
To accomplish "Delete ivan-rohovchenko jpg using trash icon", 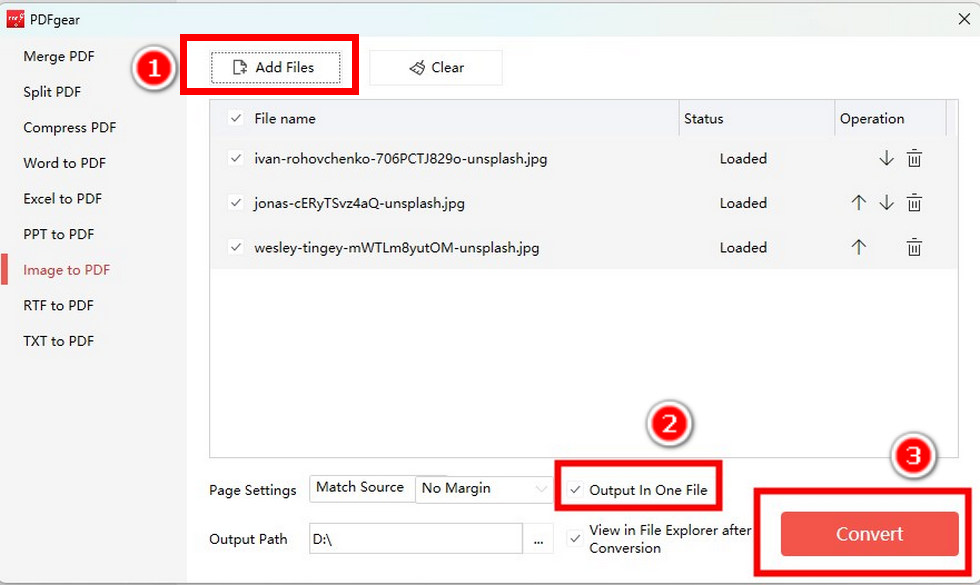I will pyautogui.click(x=913, y=158).
